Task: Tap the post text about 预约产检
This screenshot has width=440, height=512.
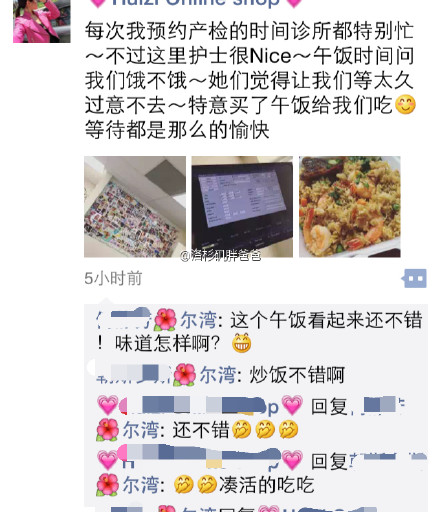Action: [249, 80]
